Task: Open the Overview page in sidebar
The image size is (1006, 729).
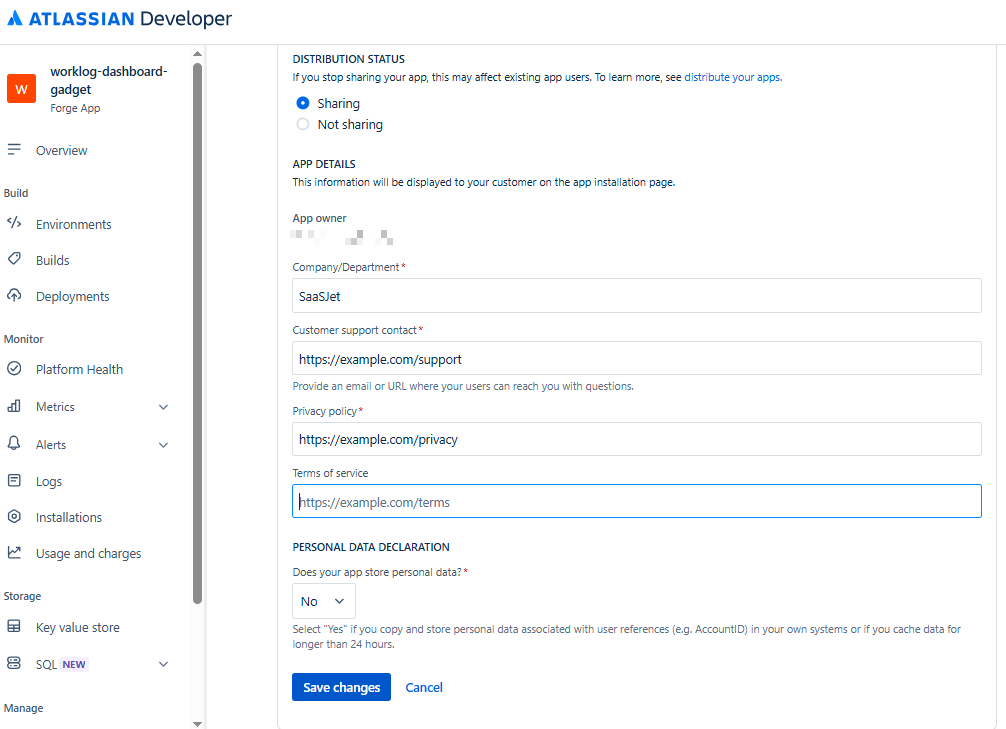Action: coord(61,150)
